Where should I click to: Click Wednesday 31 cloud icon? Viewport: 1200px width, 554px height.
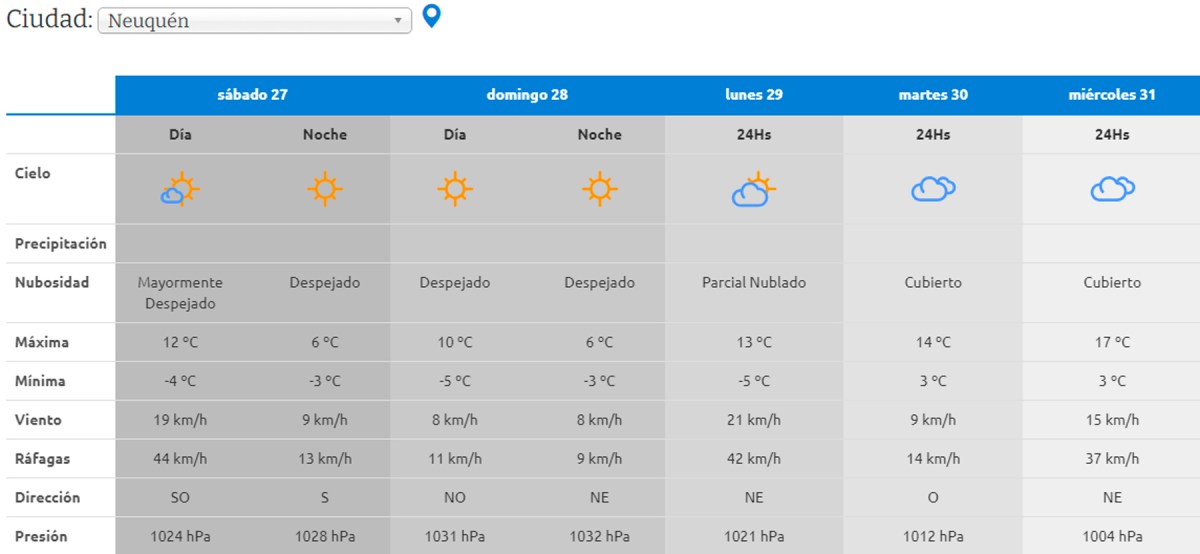tap(1111, 189)
